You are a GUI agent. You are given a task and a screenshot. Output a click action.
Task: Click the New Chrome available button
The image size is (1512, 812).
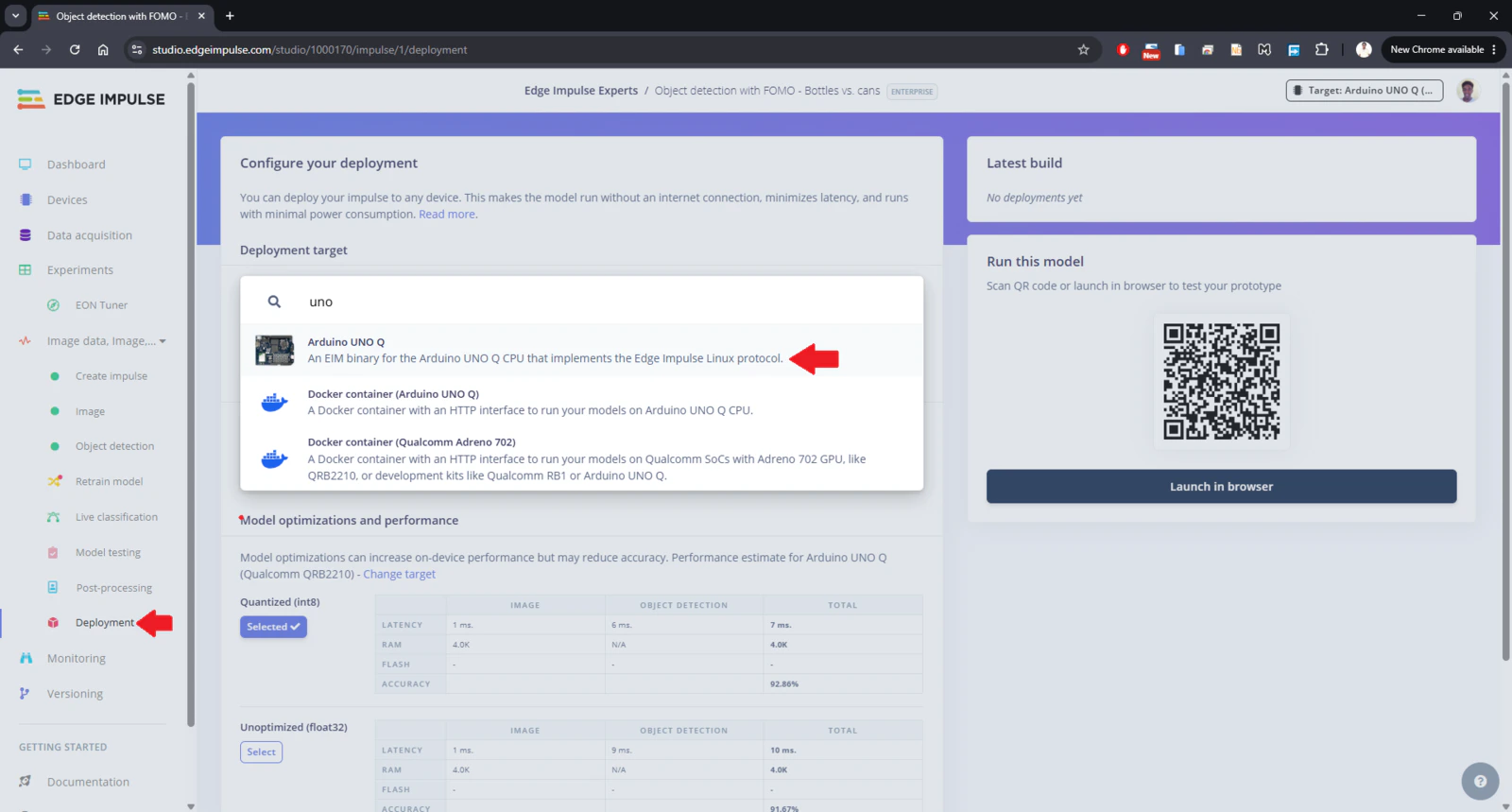coord(1442,49)
